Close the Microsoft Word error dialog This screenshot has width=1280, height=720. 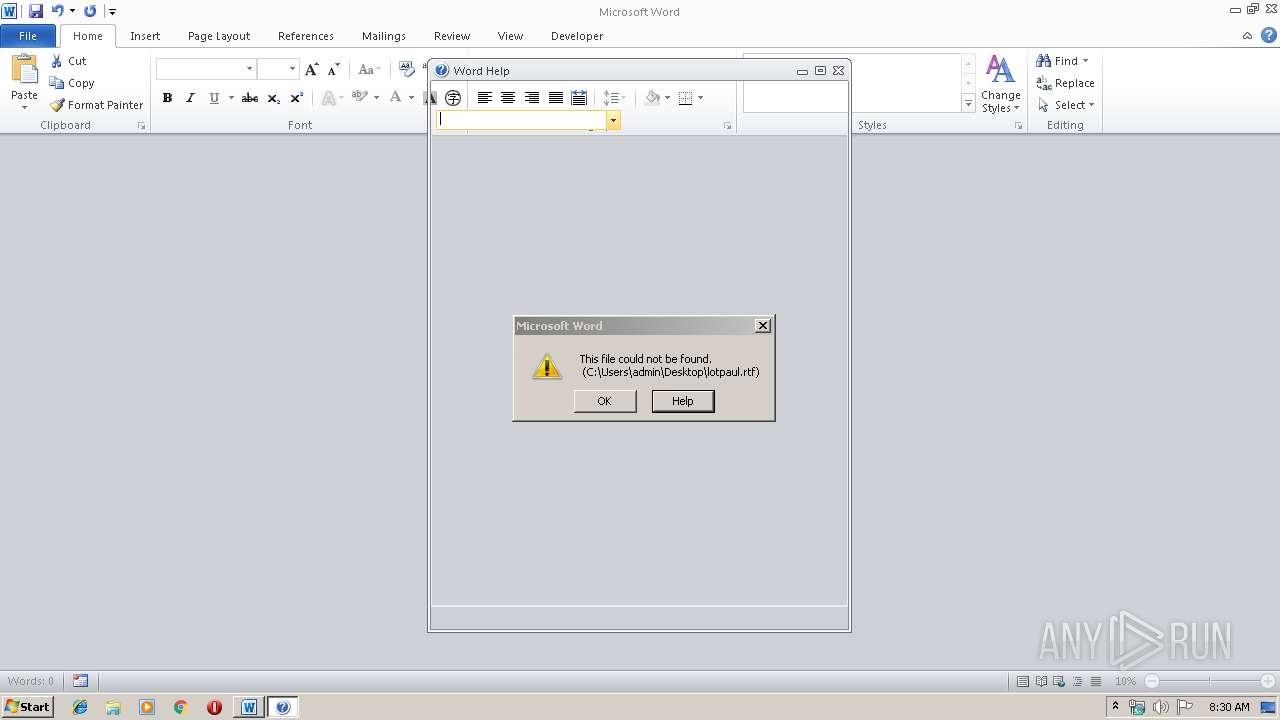click(763, 325)
